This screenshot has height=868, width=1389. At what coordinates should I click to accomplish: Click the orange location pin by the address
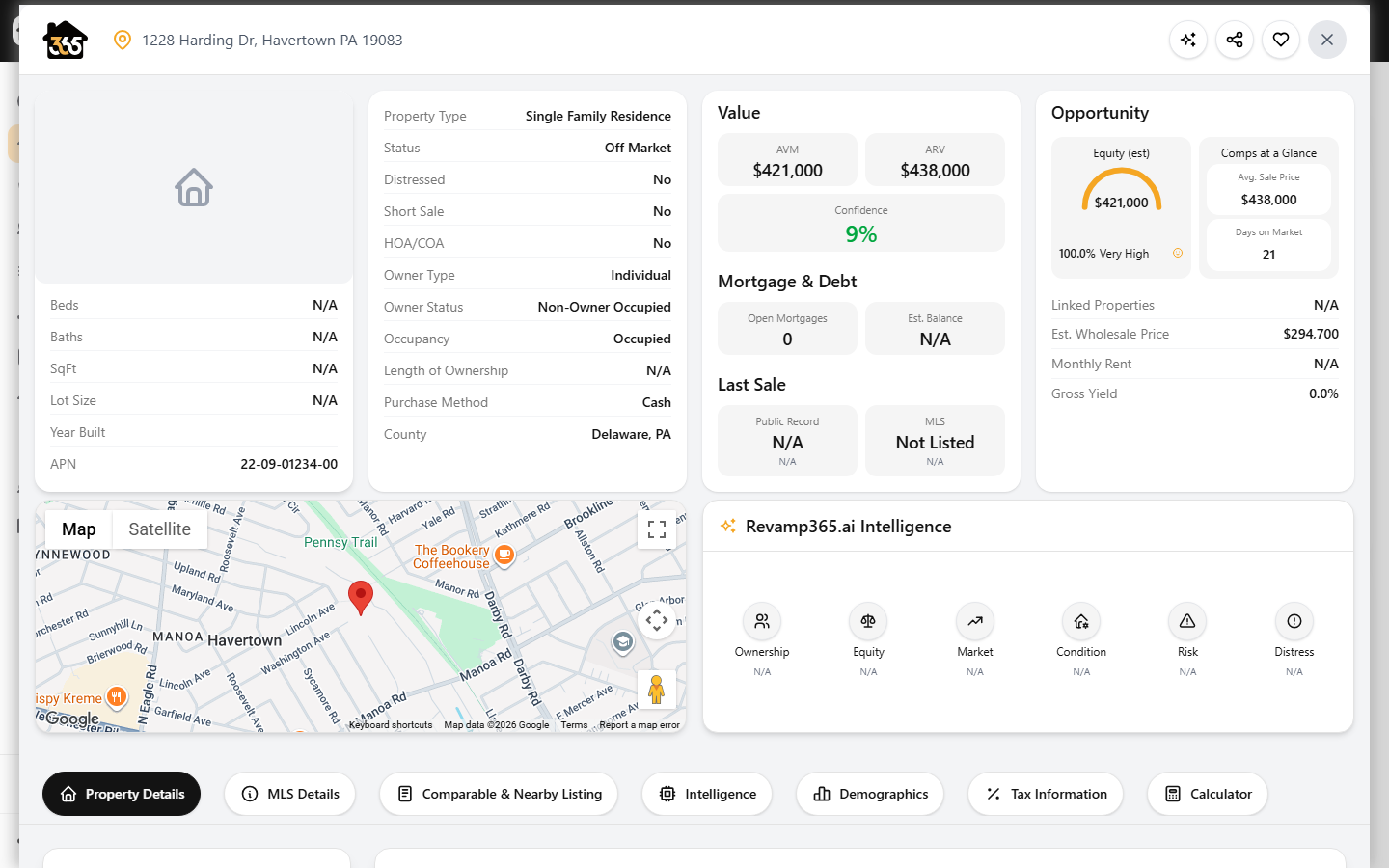click(123, 40)
